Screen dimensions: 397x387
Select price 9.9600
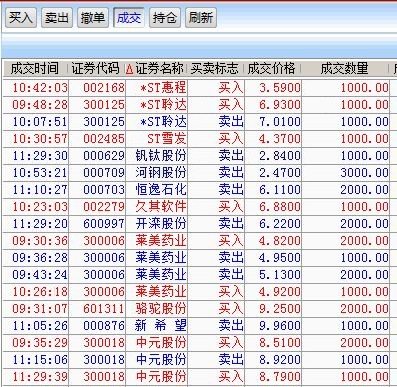tap(280, 326)
